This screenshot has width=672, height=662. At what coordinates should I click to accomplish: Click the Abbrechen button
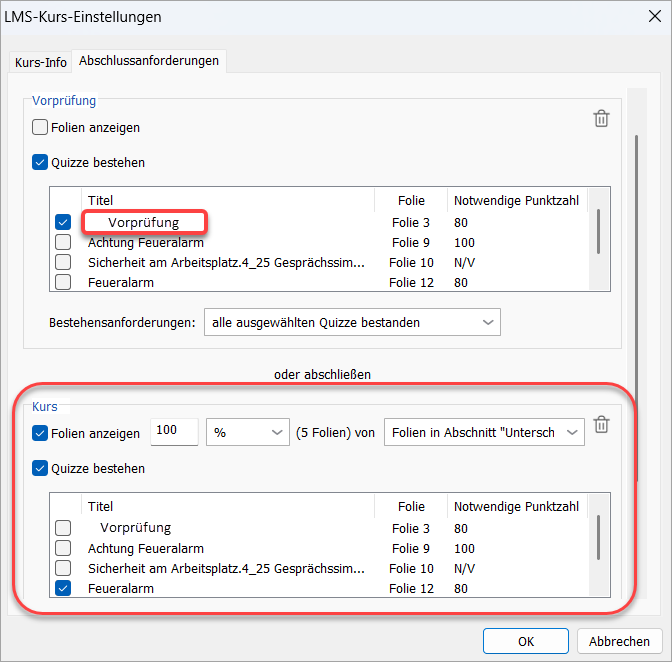click(618, 641)
